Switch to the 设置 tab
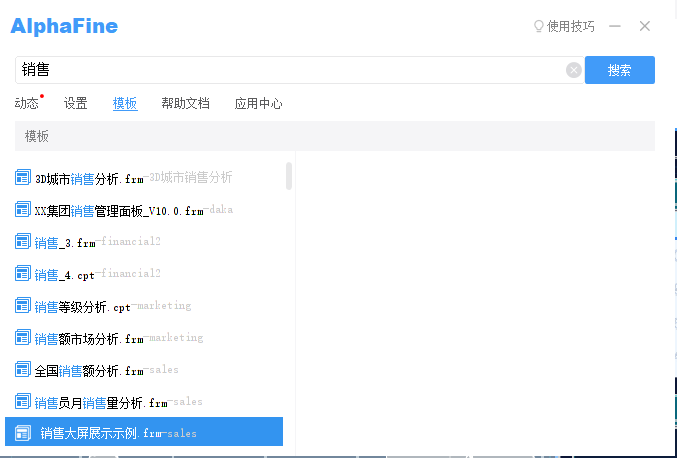The width and height of the screenshot is (677, 458). coord(76,104)
